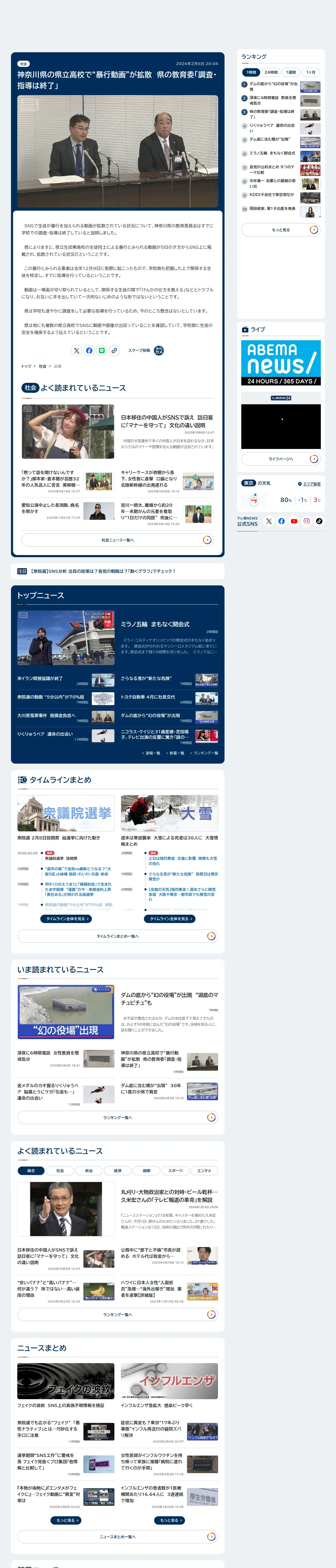The width and height of the screenshot is (336, 1568).
Task: Open the 幻の役場 出現 thumbnail
Action: 66,1012
